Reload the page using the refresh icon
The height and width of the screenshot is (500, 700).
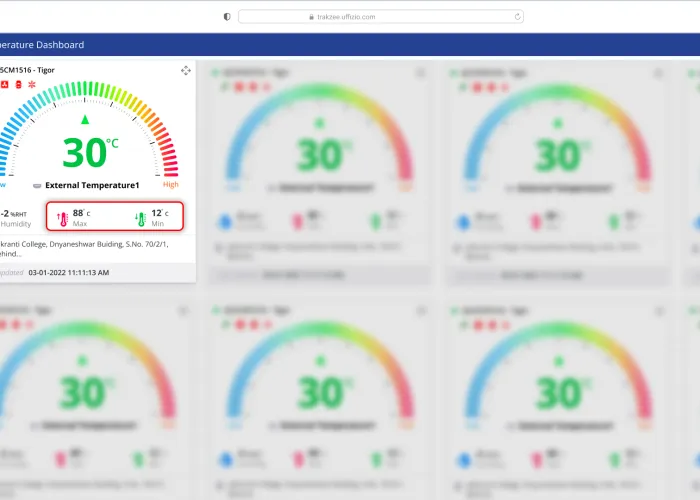click(517, 16)
